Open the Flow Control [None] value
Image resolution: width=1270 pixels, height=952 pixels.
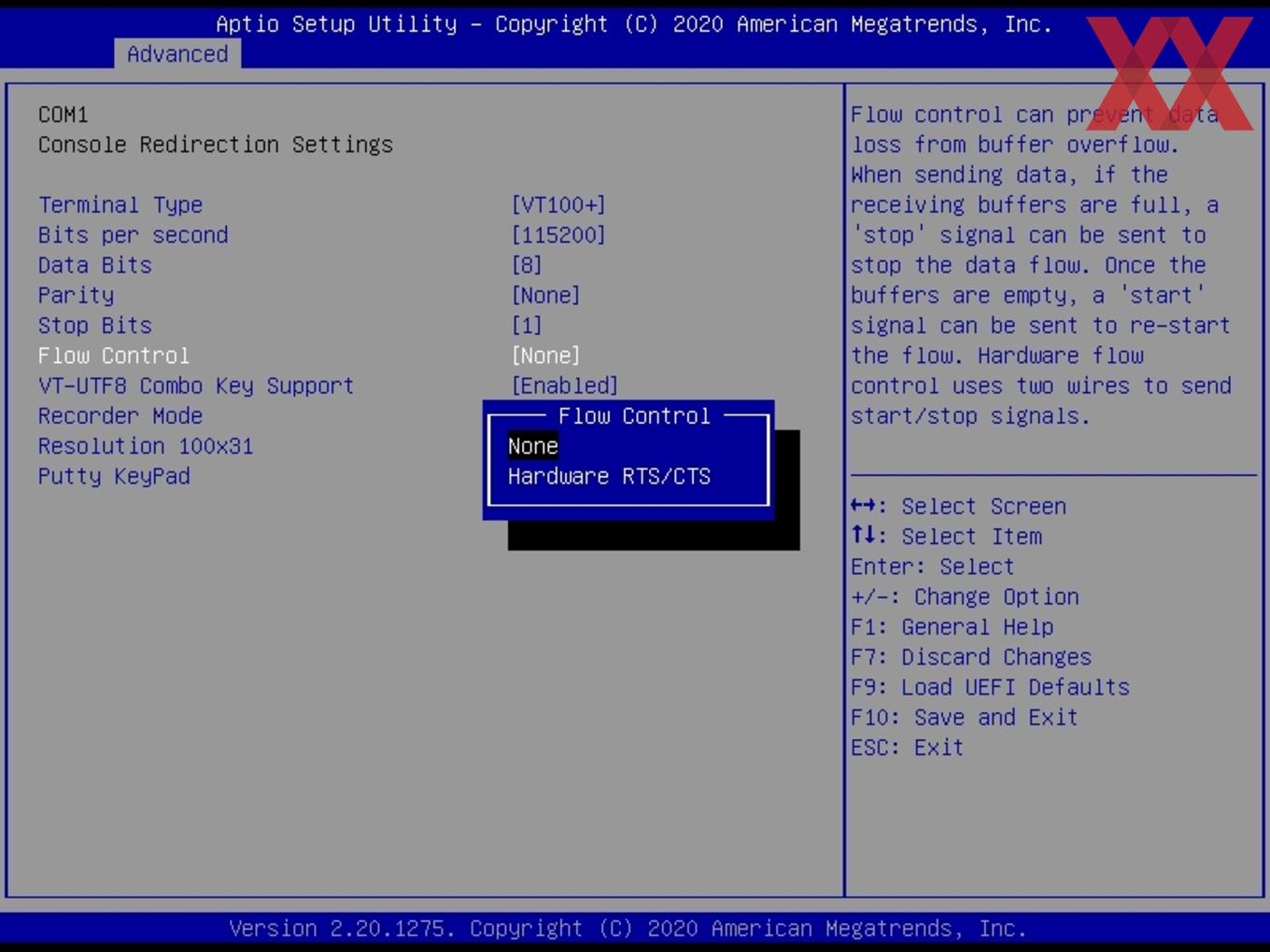pos(545,356)
